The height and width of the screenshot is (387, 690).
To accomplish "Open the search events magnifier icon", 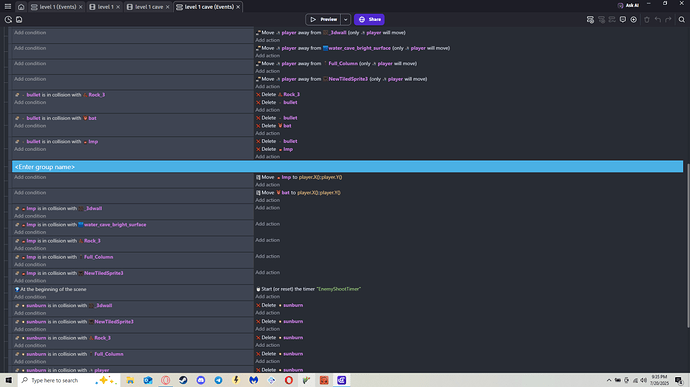I will click(x=681, y=19).
